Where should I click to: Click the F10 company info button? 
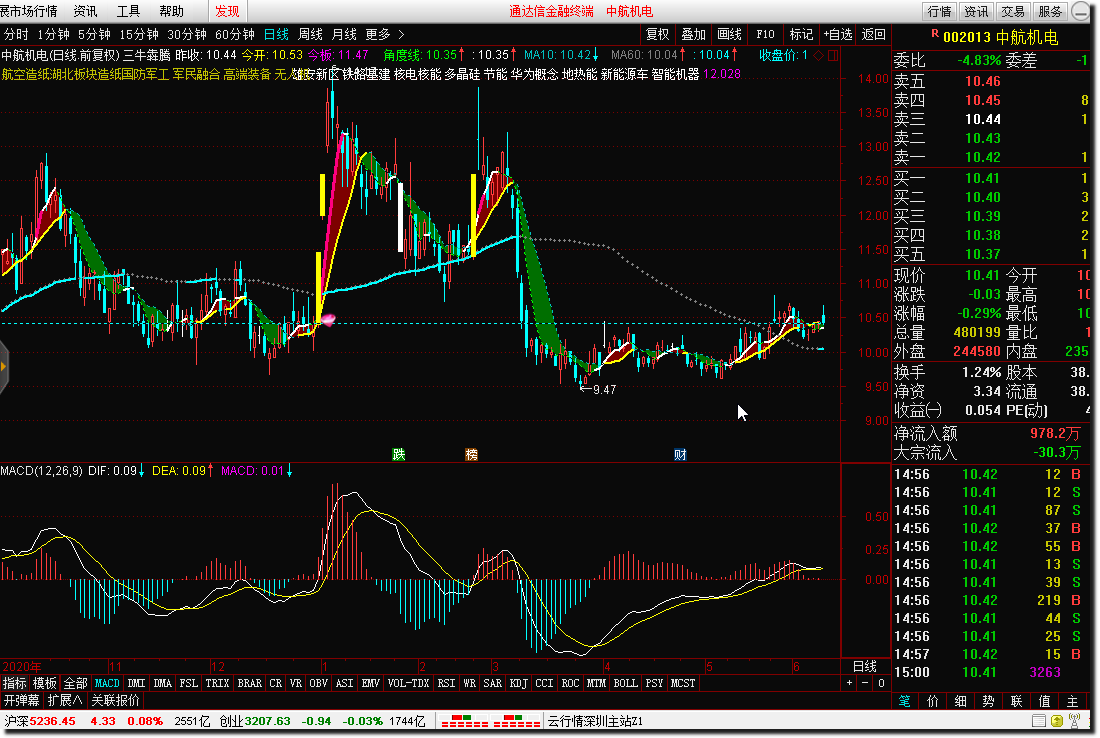[765, 34]
